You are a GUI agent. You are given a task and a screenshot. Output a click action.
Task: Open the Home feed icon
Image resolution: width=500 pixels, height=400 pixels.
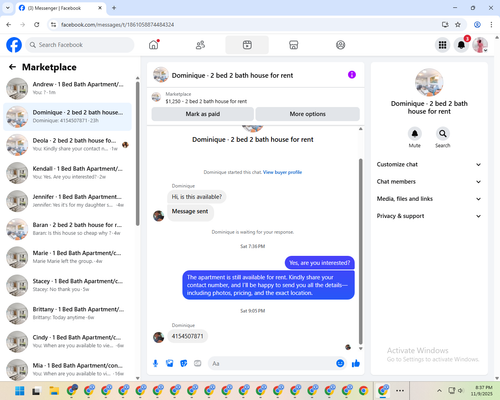point(154,45)
